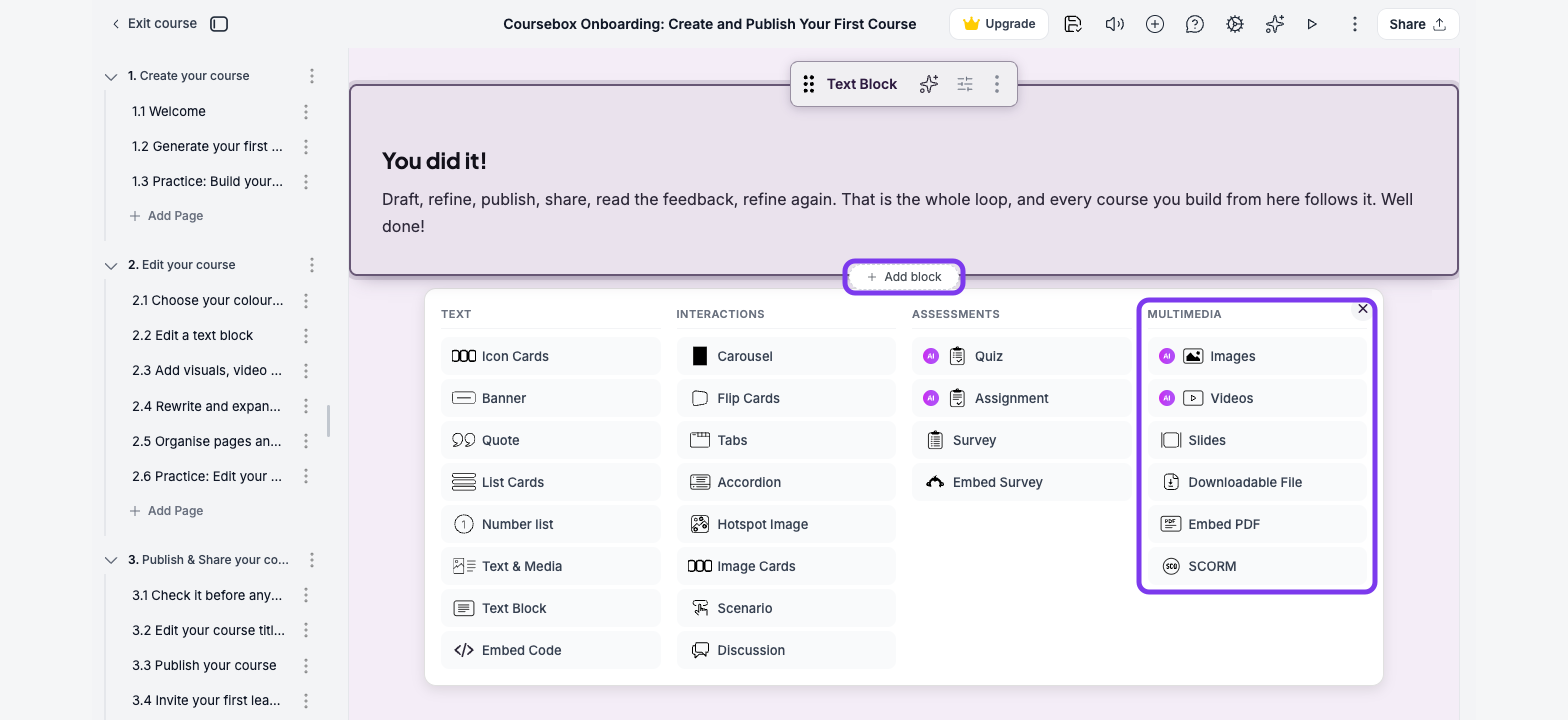Insert a Carousel block
This screenshot has width=1568, height=720.
pyautogui.click(x=786, y=356)
